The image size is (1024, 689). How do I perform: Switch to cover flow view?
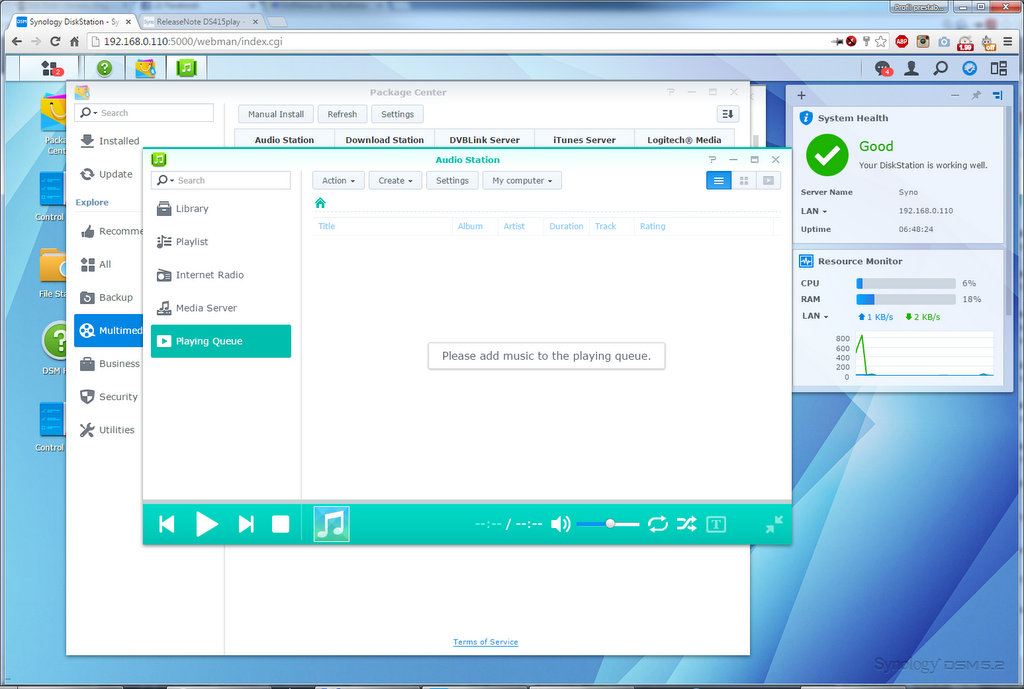coord(768,181)
